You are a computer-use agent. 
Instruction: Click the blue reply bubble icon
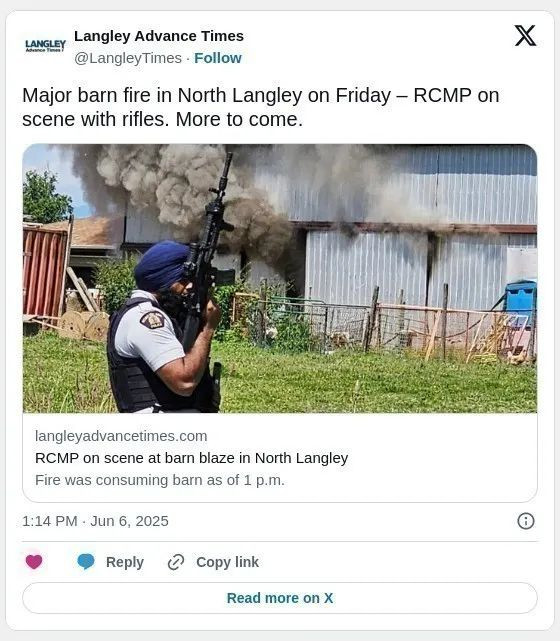tap(86, 562)
